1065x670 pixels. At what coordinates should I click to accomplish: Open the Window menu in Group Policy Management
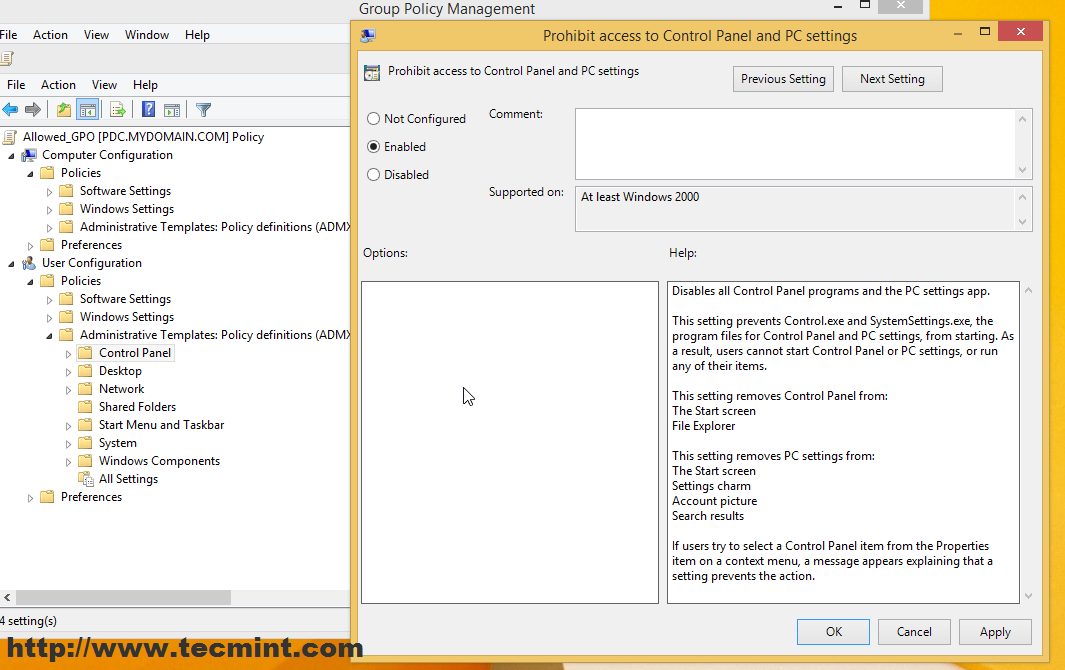(x=146, y=34)
